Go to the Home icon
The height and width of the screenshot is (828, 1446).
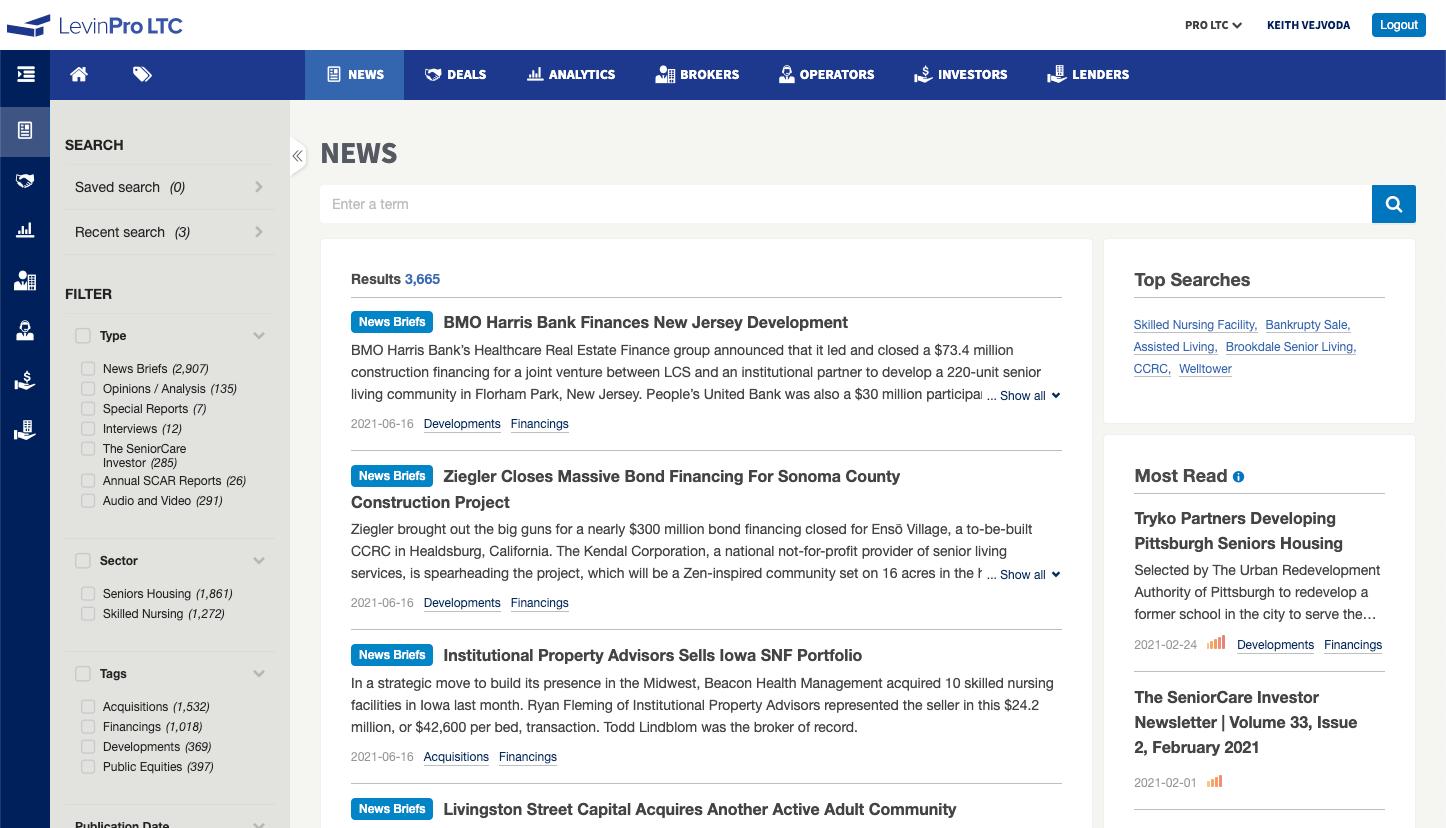coord(79,74)
